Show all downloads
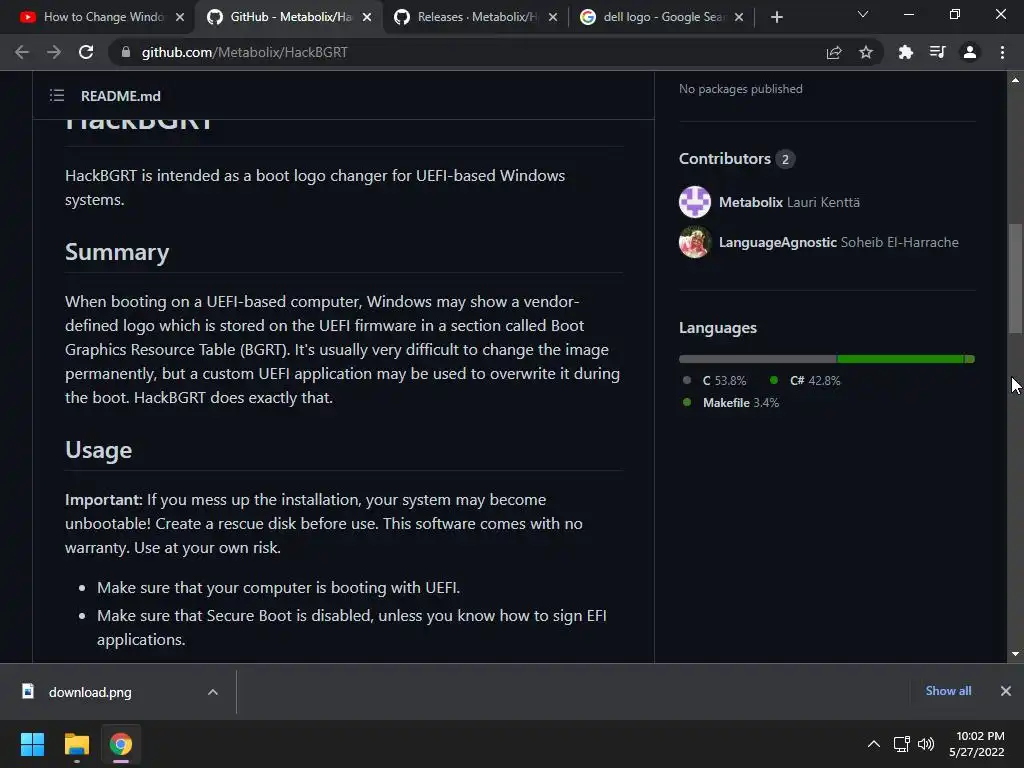This screenshot has width=1024, height=768. coord(948,691)
